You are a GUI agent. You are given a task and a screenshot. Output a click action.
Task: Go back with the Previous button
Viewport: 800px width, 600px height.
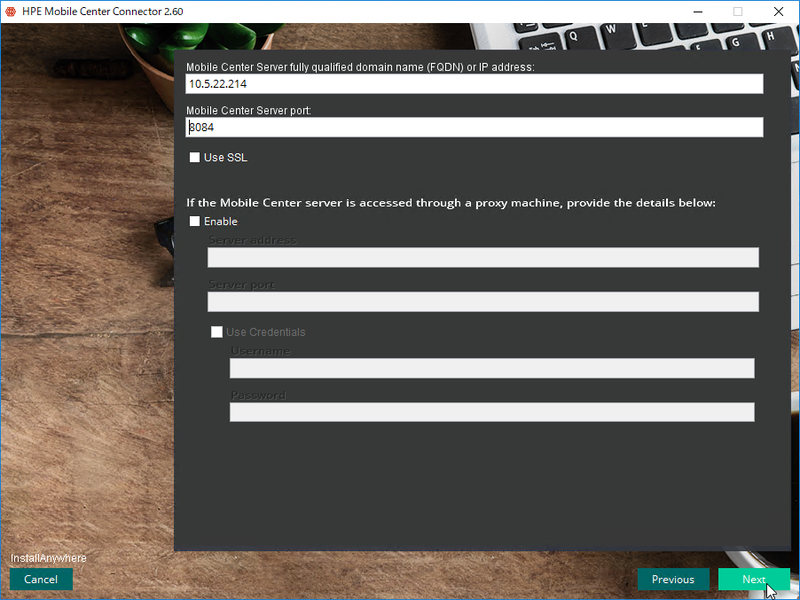pyautogui.click(x=673, y=579)
